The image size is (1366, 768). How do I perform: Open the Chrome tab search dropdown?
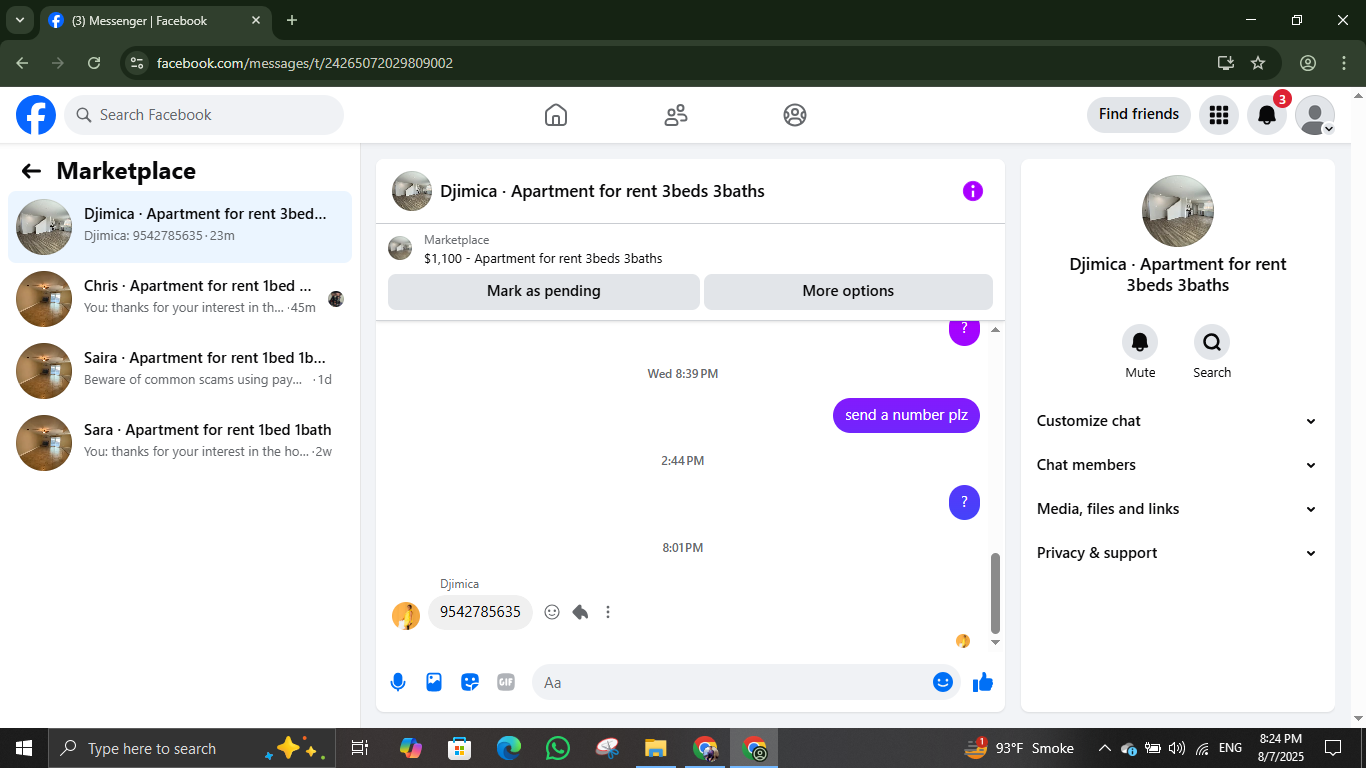point(19,20)
